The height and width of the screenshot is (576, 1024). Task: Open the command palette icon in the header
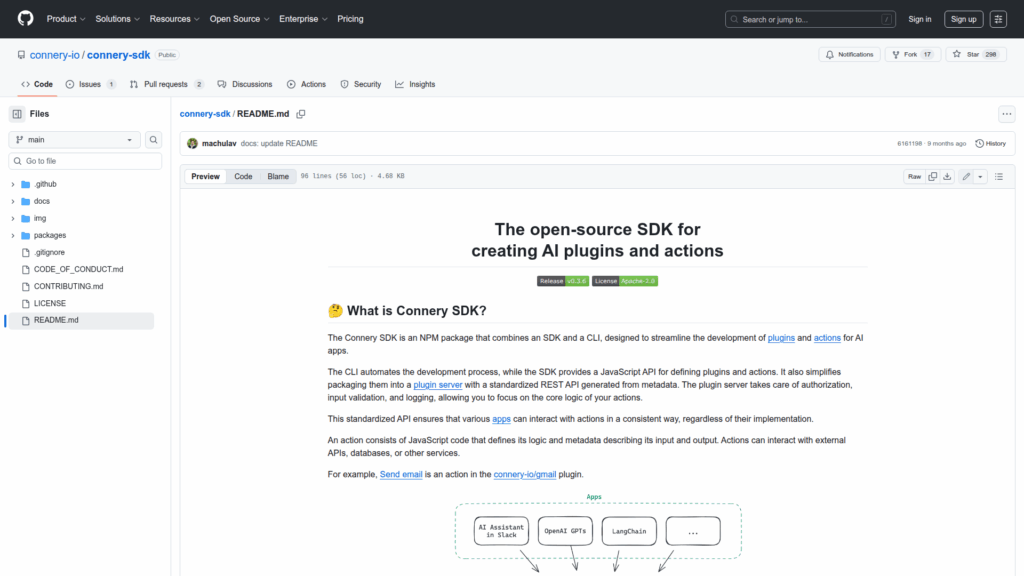pos(998,19)
